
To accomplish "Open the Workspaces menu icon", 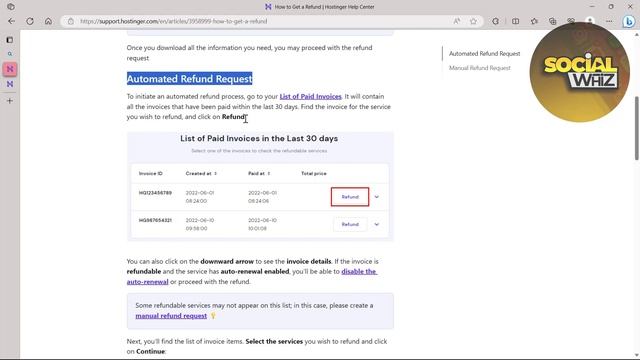I will tap(11, 7).
